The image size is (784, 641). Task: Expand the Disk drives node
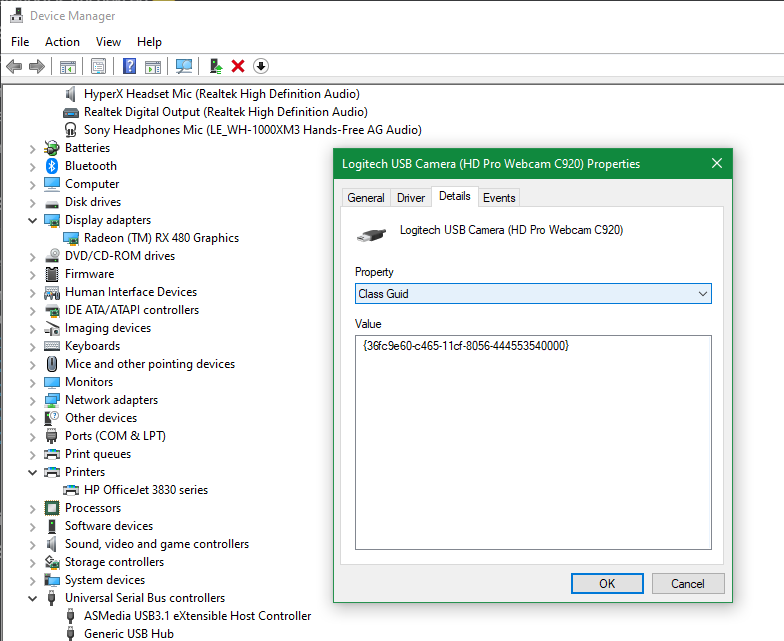pos(32,202)
